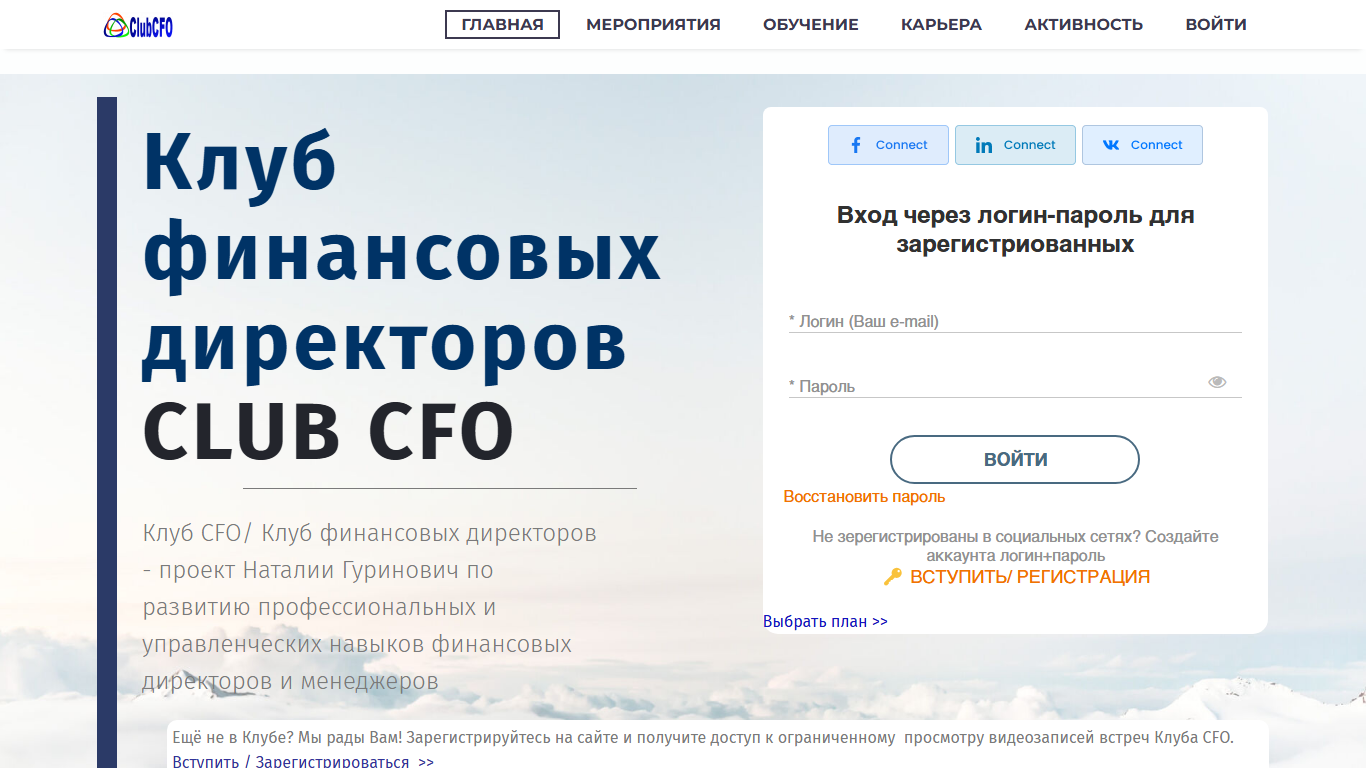Click the Логин (Ваш e-mail) field
This screenshot has height=768, width=1366.
point(1015,321)
